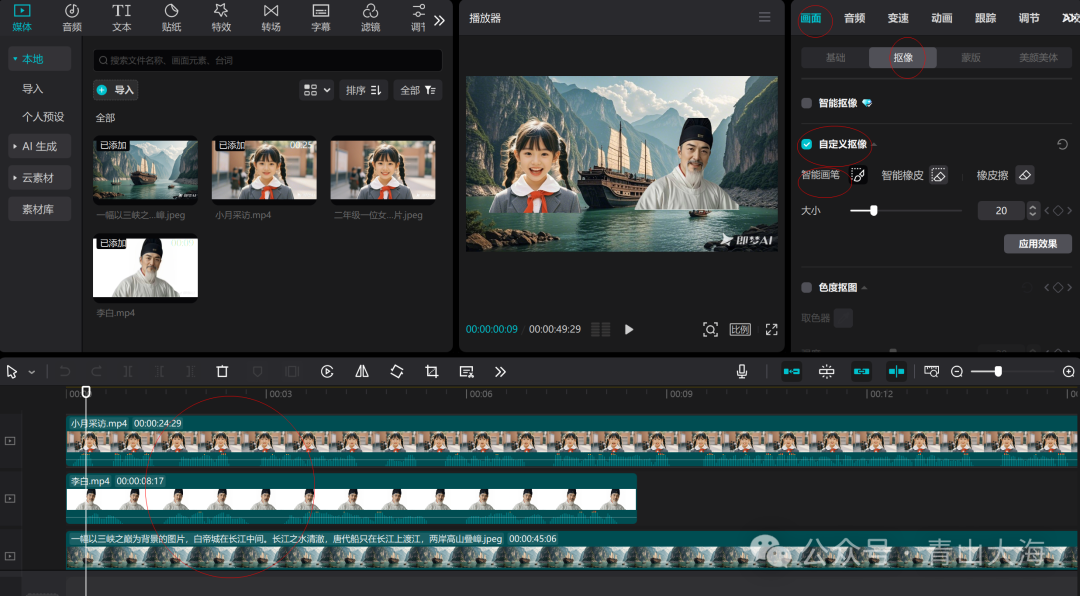1080x596 pixels.
Task: Expand the AI 生成 sidebar section
Action: (x=40, y=146)
